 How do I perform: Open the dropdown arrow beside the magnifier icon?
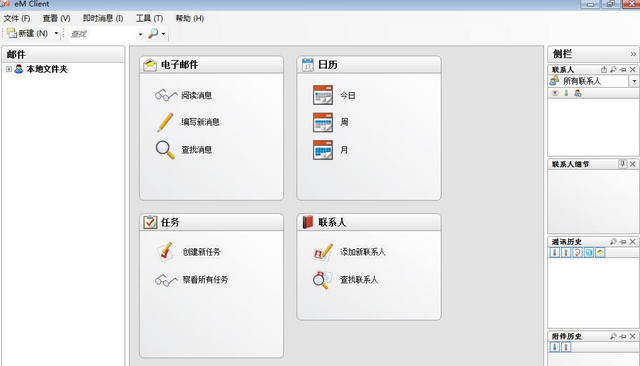pos(163,34)
